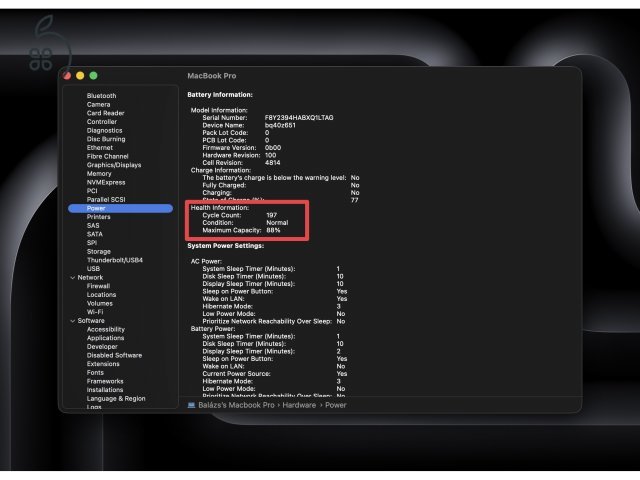Select Card Reader in the hardware list
Screen dimensions: 640x480
point(105,113)
